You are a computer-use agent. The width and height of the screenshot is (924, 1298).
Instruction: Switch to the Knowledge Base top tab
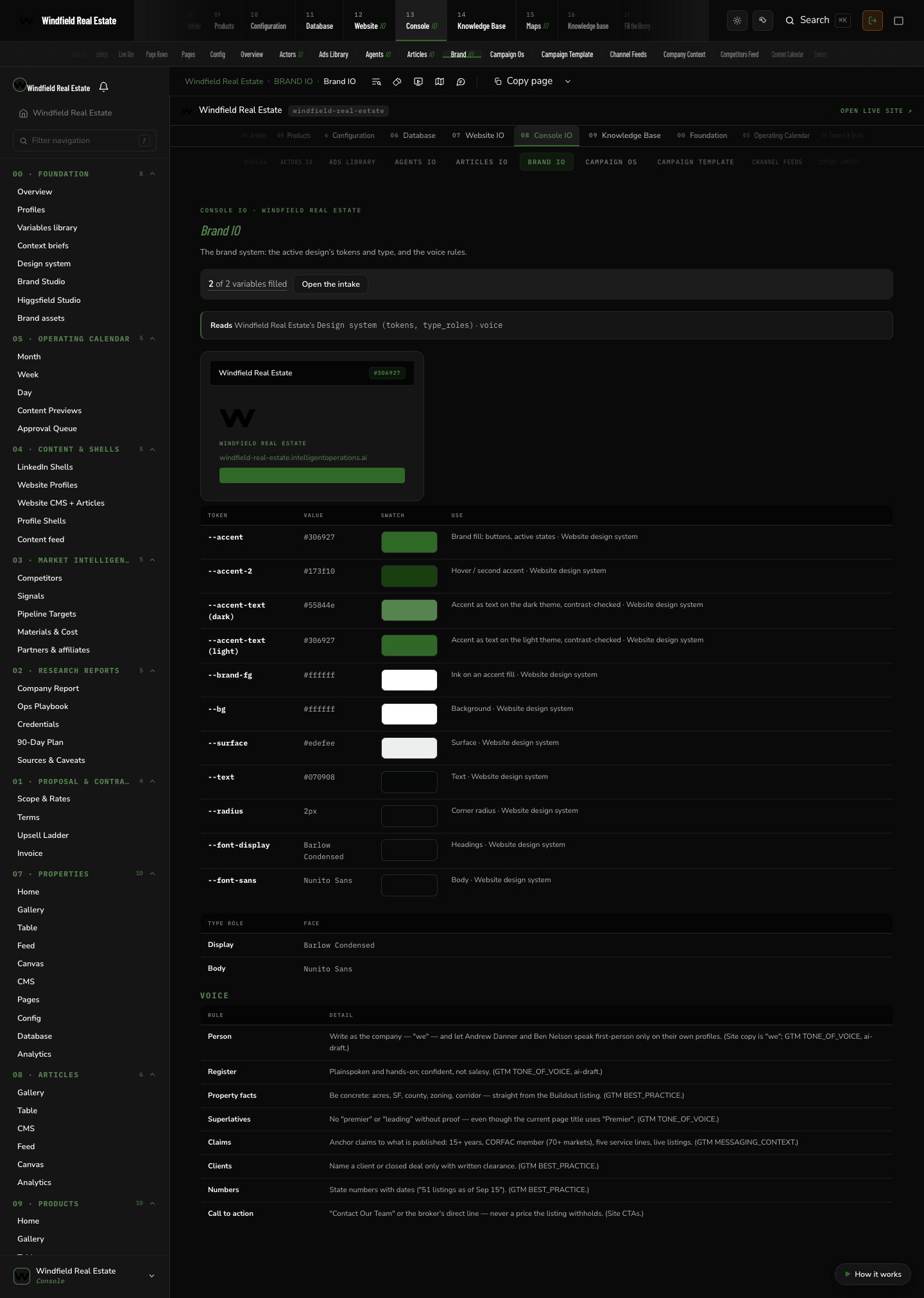coord(481,21)
